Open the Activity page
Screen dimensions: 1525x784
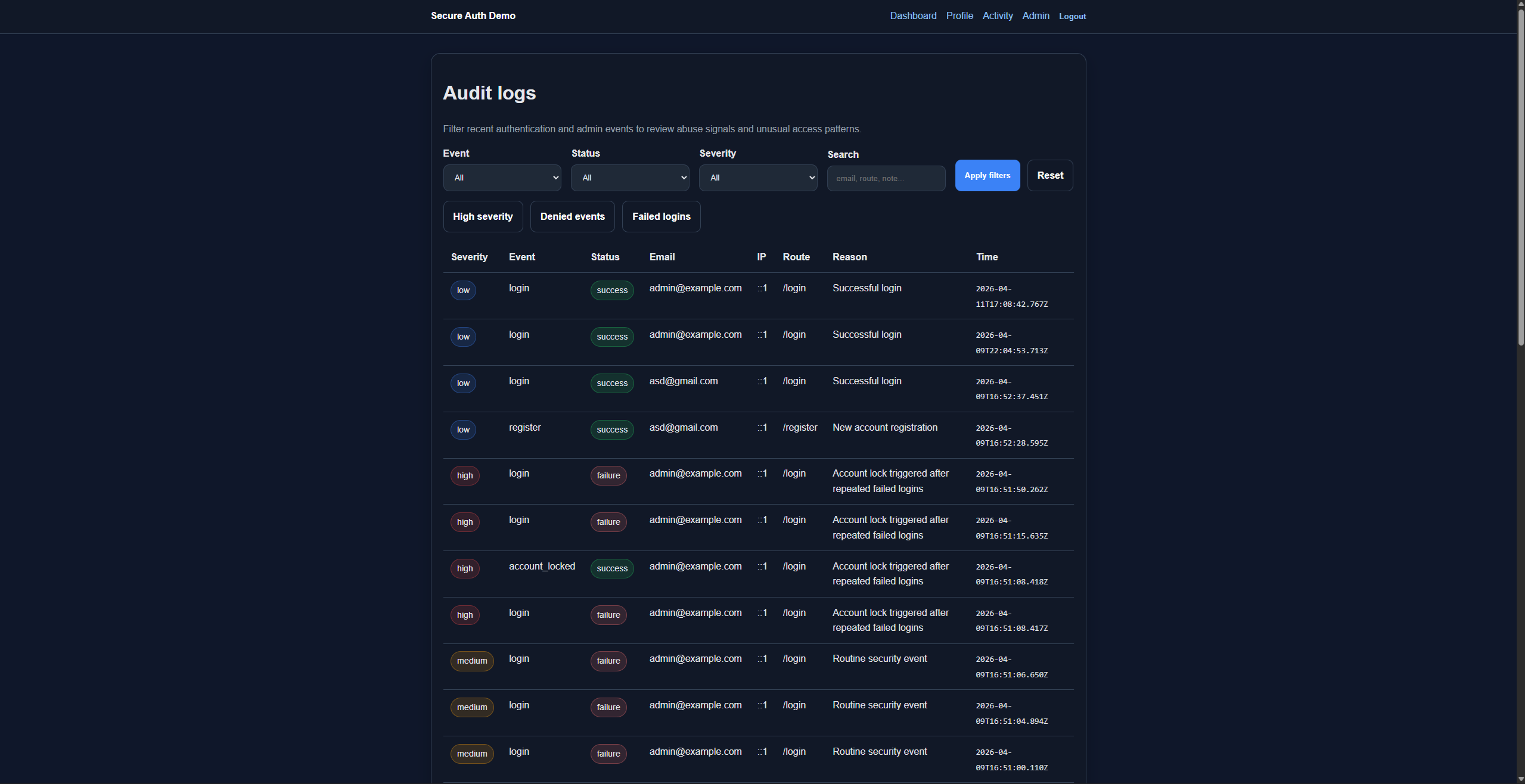997,15
